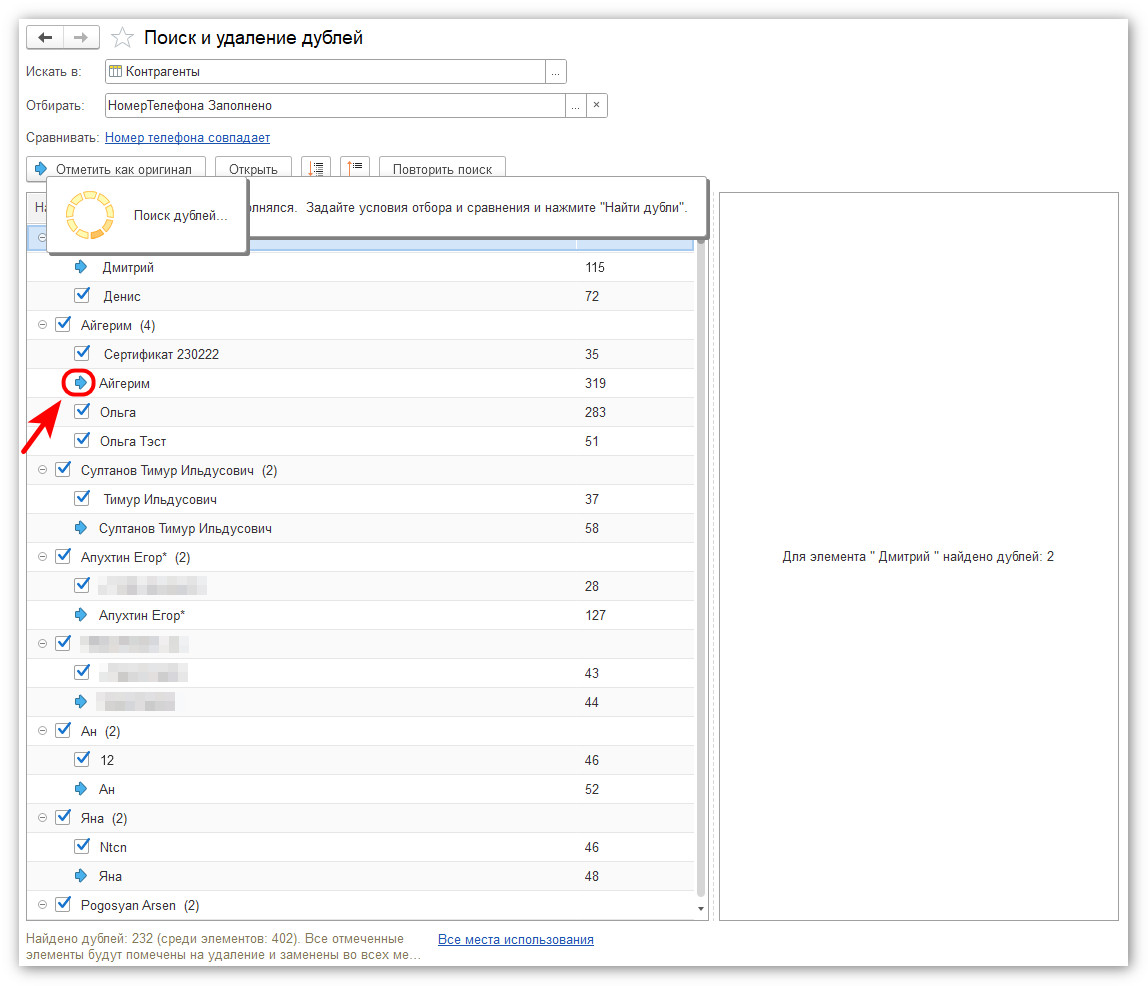The height and width of the screenshot is (986, 1148).
Task: Click the Найдено дублей: 232 status text
Action: pyautogui.click(x=223, y=946)
